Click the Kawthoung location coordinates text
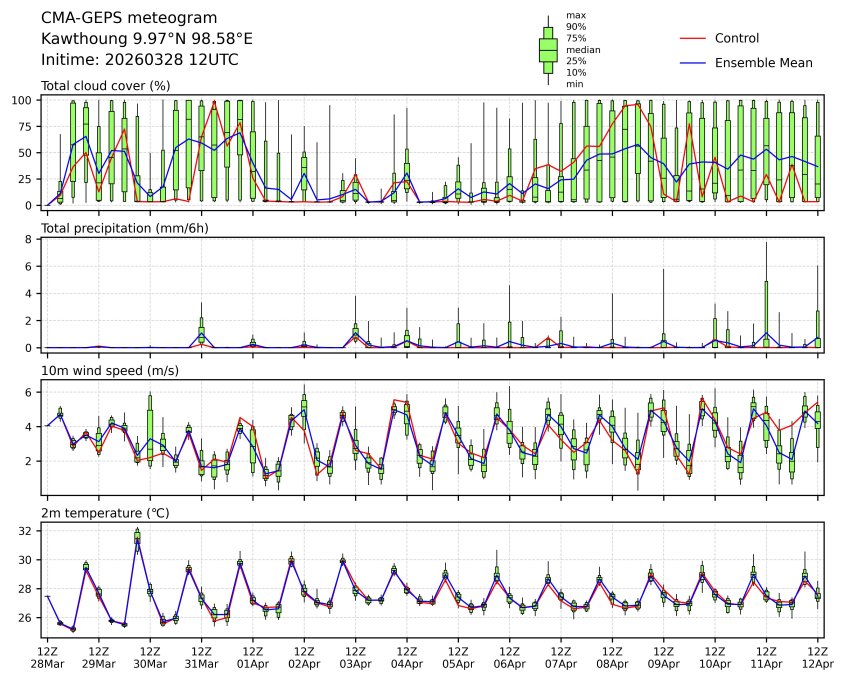Viewport: 845px width, 681px height. (146, 39)
